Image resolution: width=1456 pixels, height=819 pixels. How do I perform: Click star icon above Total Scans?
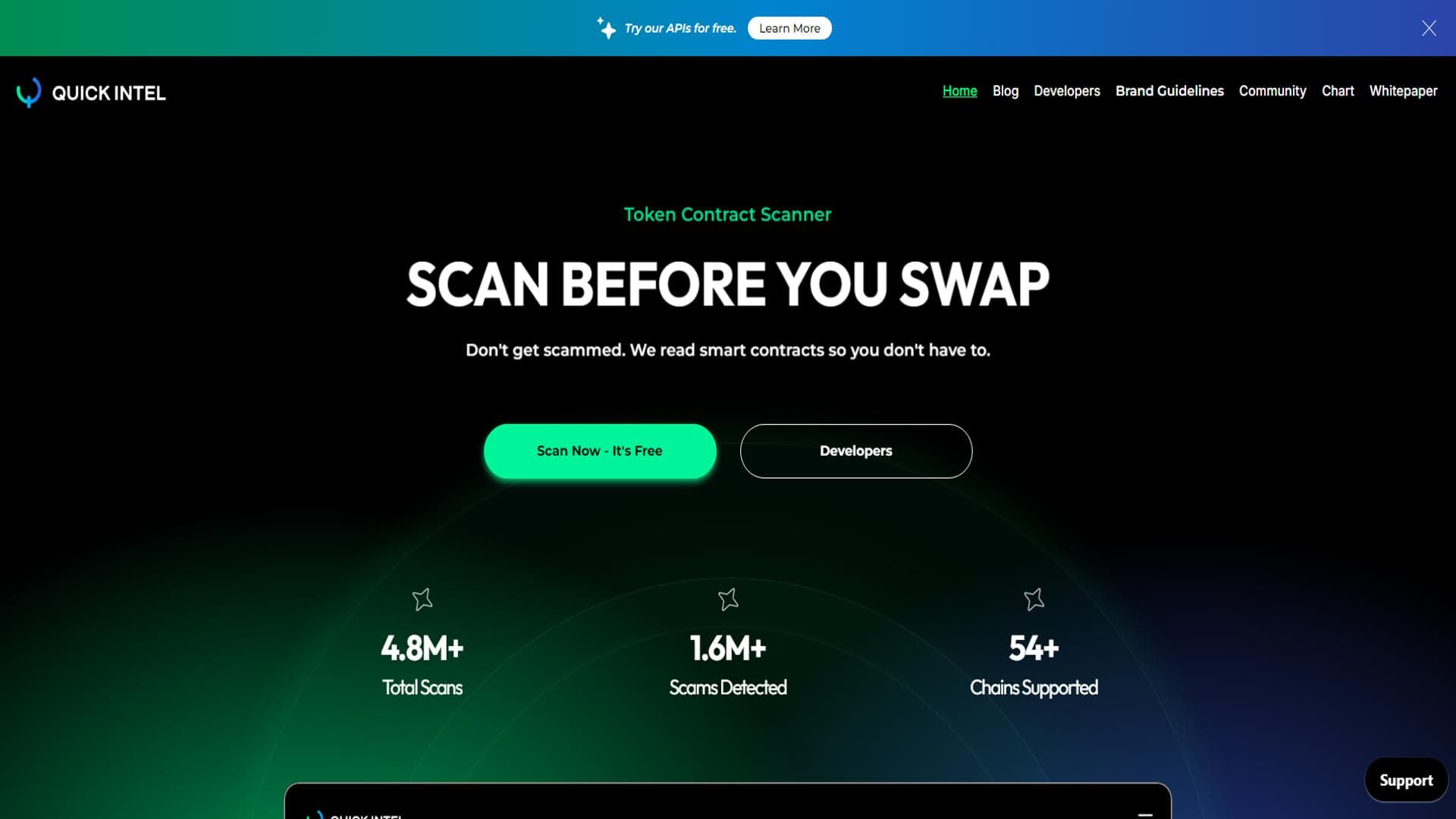(x=422, y=599)
